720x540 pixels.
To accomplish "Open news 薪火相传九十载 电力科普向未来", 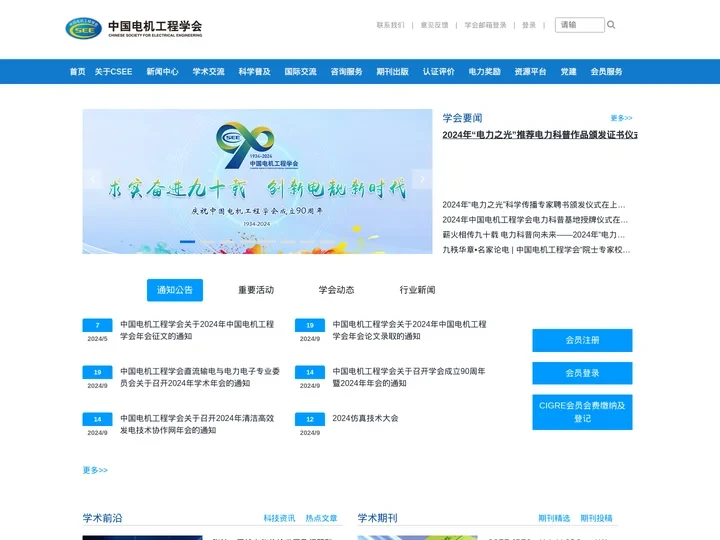I will click(x=534, y=235).
